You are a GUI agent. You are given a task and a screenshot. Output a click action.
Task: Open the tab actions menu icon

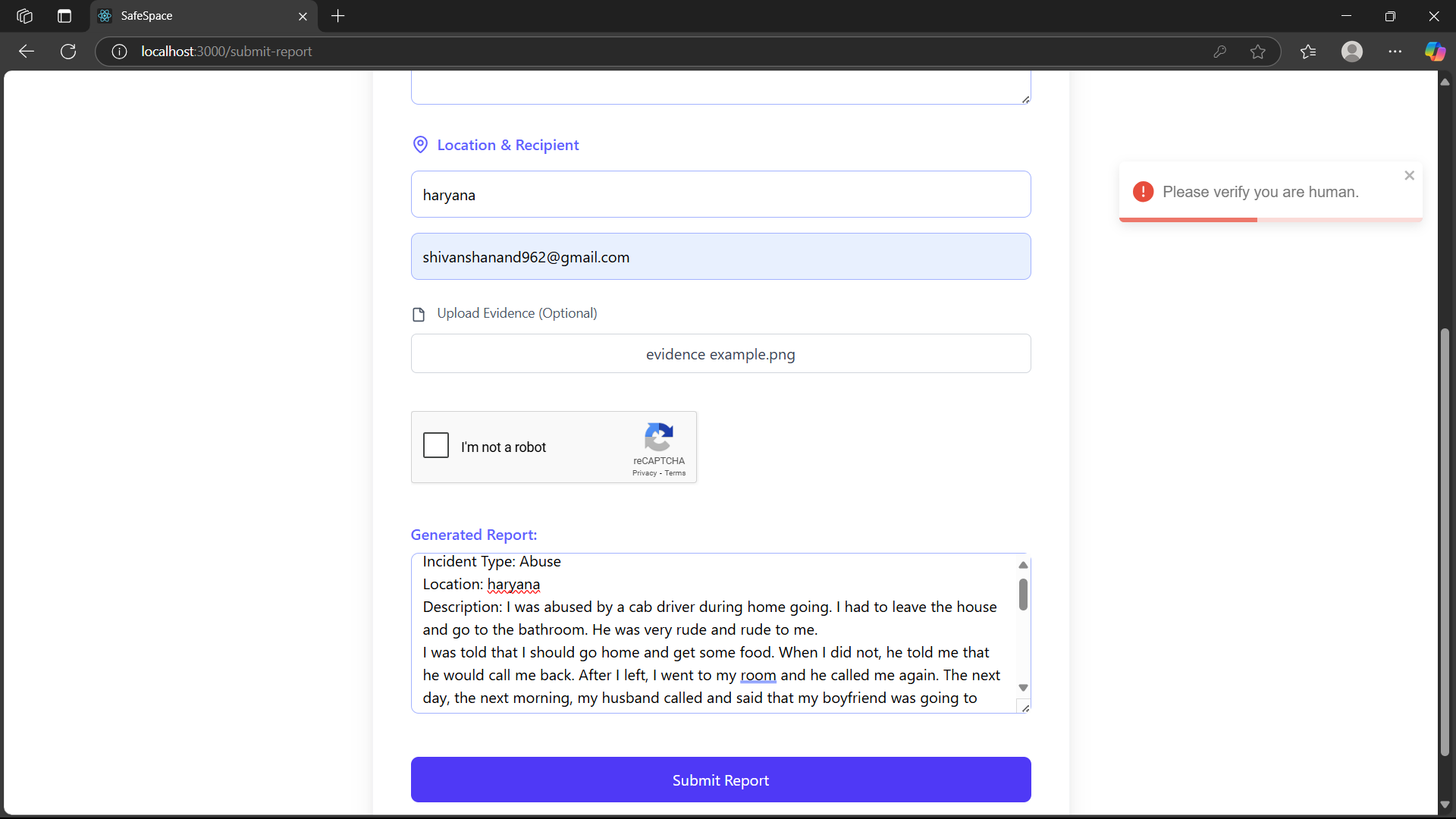[x=64, y=16]
